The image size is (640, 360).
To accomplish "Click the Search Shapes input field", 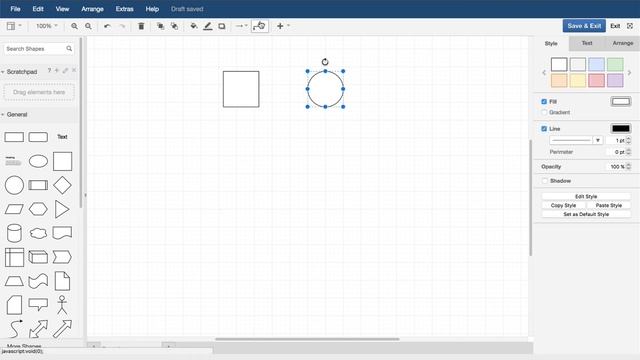I will 38,49.
